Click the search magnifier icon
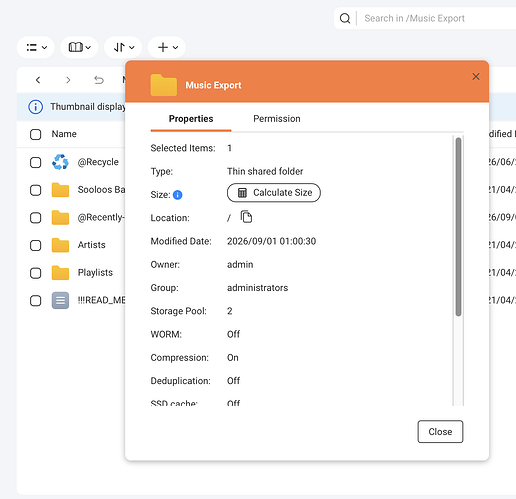The height and width of the screenshot is (499, 516). [x=345, y=18]
